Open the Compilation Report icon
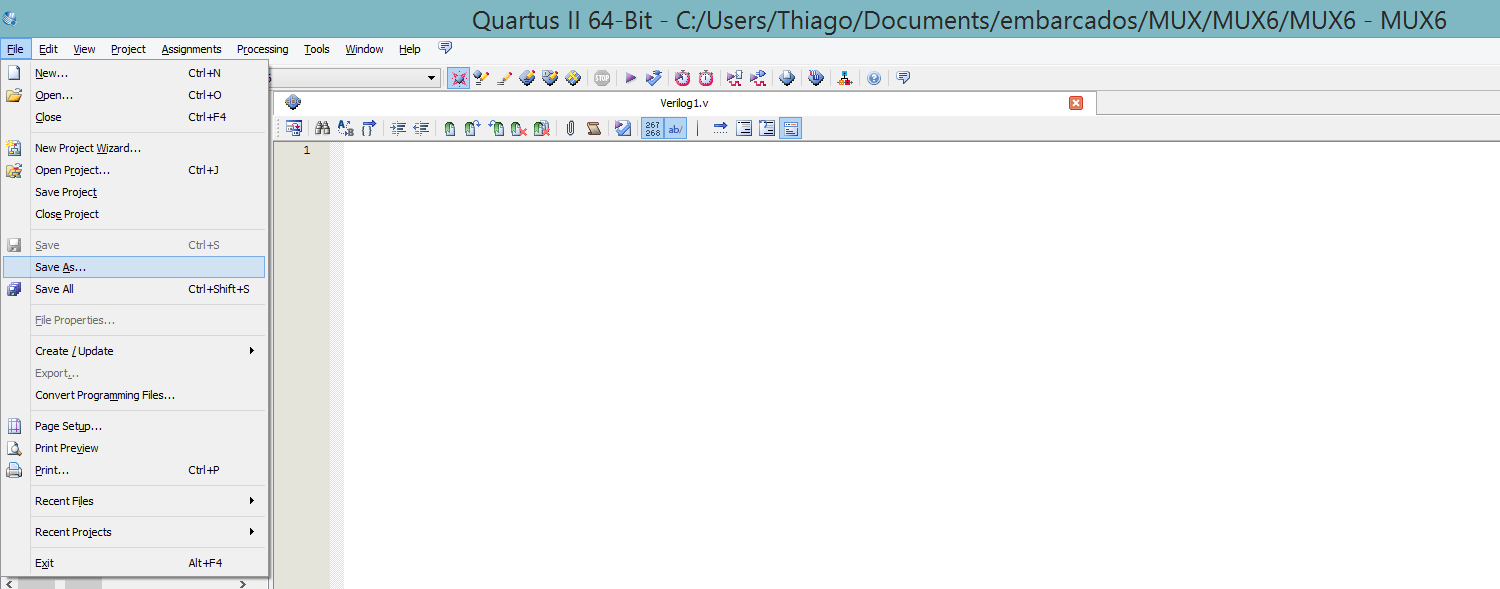 point(787,78)
